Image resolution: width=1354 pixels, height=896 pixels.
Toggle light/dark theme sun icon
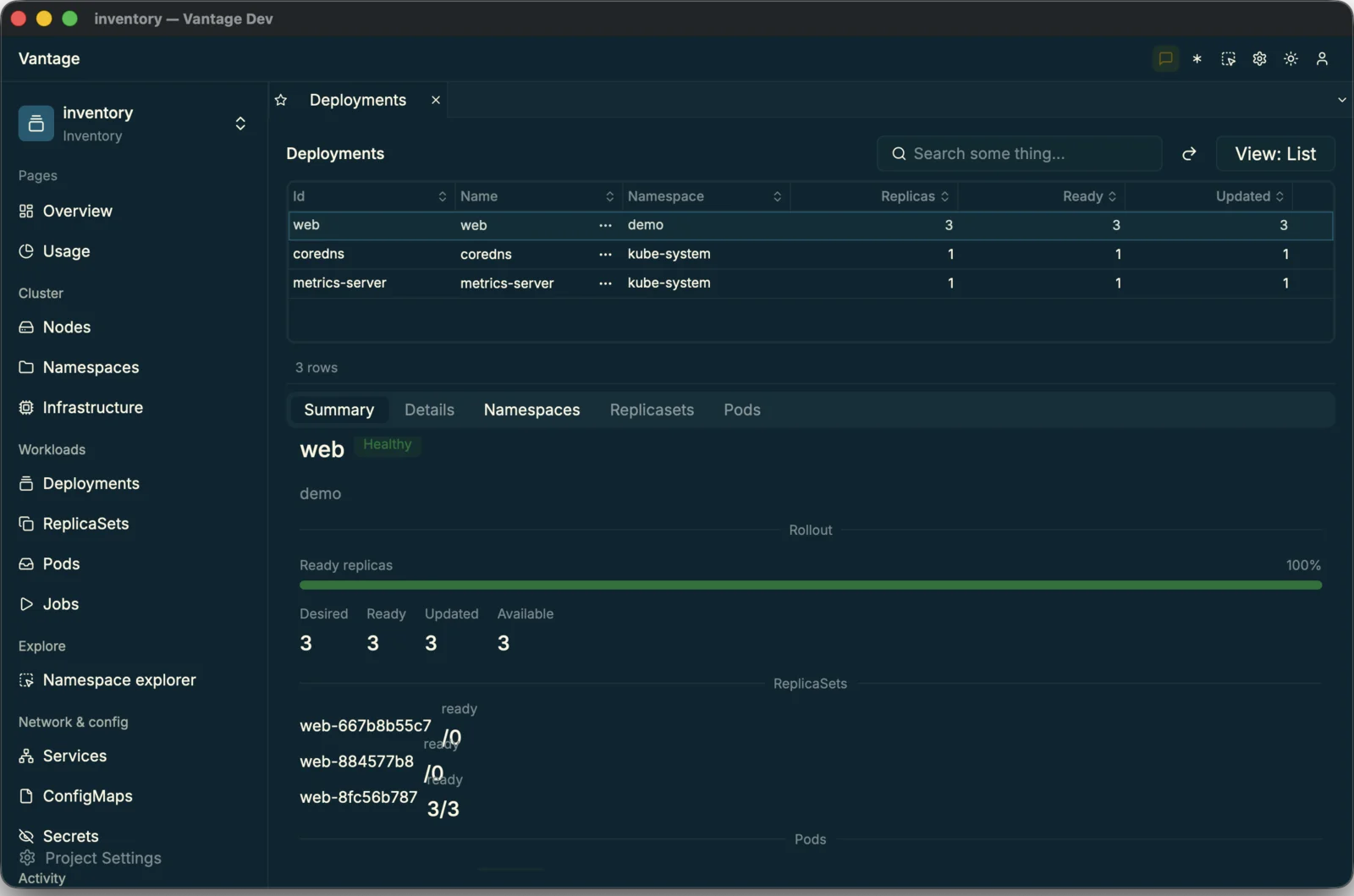[1291, 58]
